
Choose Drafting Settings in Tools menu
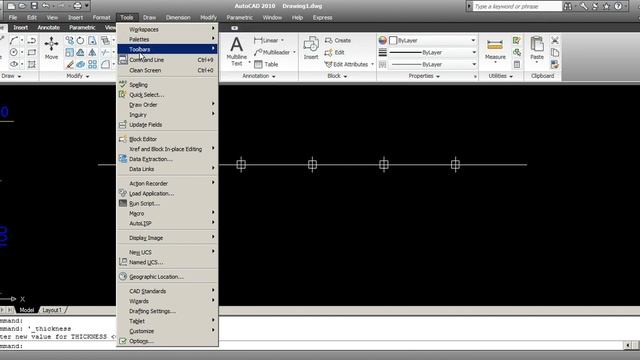(168, 311)
